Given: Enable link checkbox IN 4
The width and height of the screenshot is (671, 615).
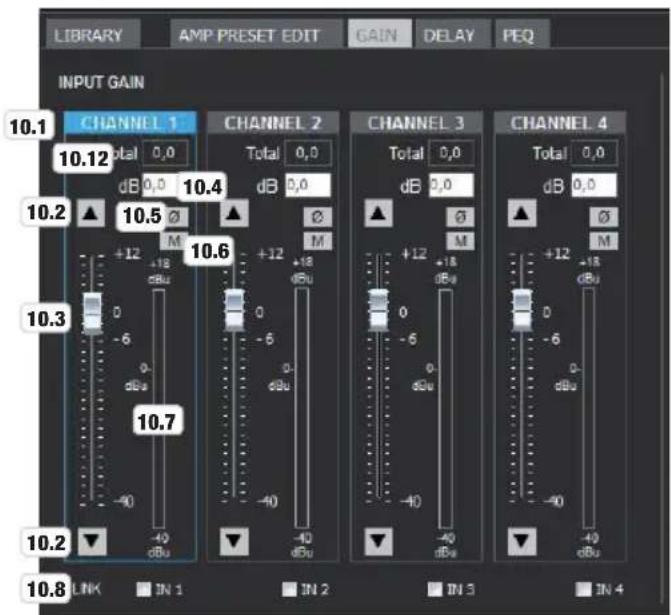Looking at the screenshot, I should tap(583, 589).
